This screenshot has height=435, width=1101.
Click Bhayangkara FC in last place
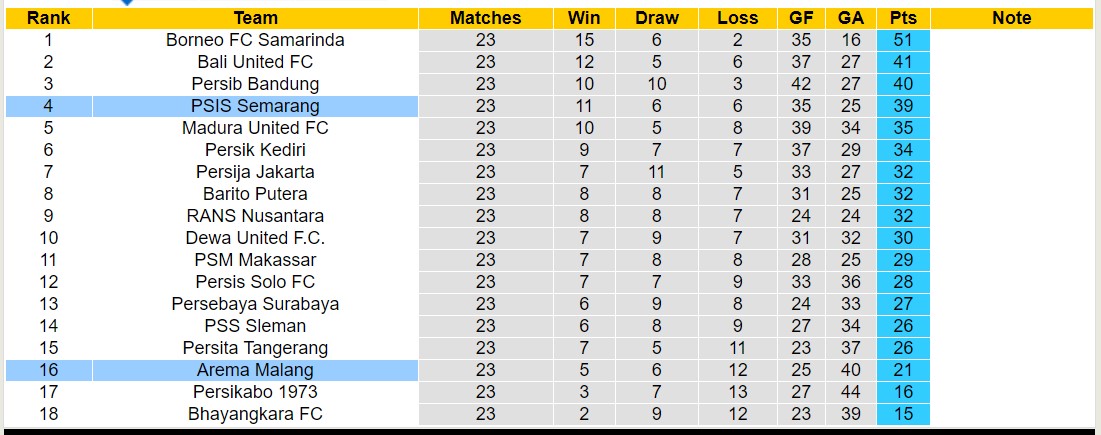(255, 414)
